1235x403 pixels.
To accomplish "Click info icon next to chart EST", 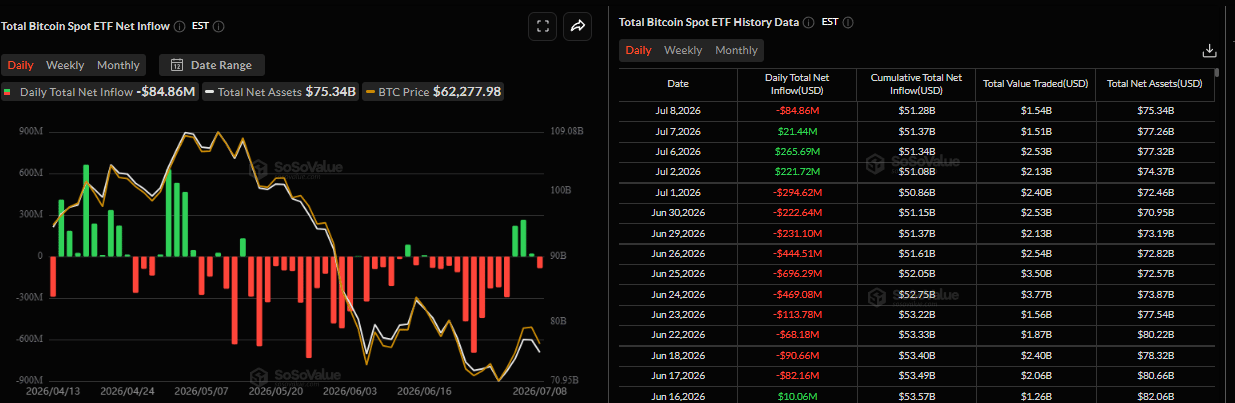I will coord(219,27).
